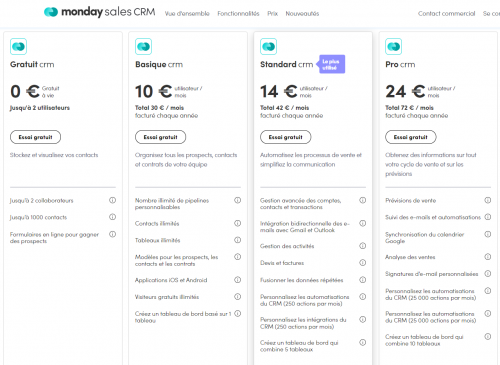Click the Gratuit crm heading
This screenshot has width=500, height=365.
(x=32, y=64)
